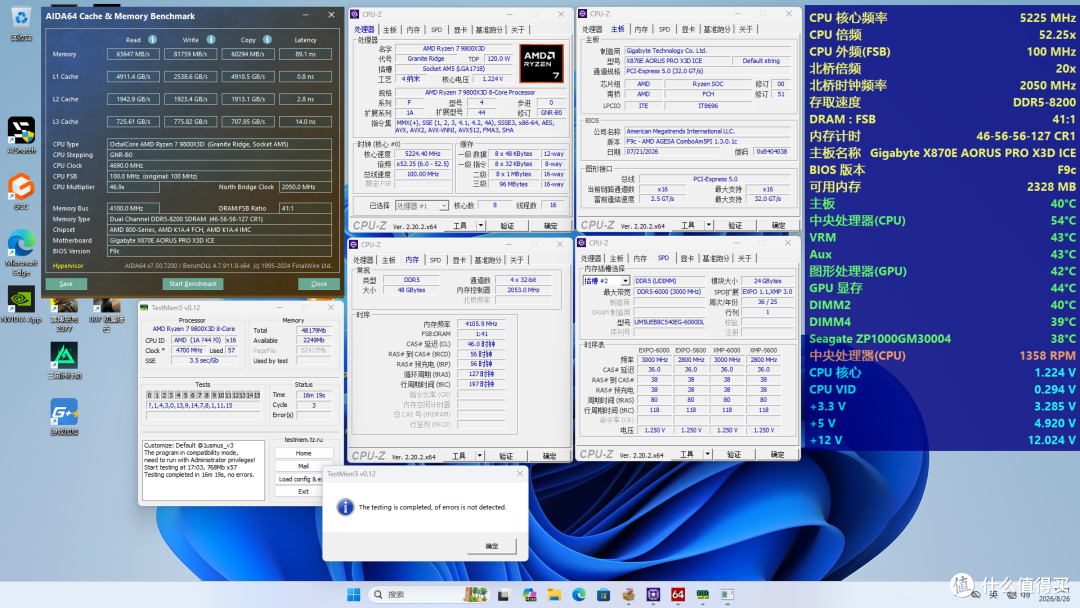Click 验证 in the CPU-Z memory window
The width and height of the screenshot is (1080, 608).
tap(506, 456)
